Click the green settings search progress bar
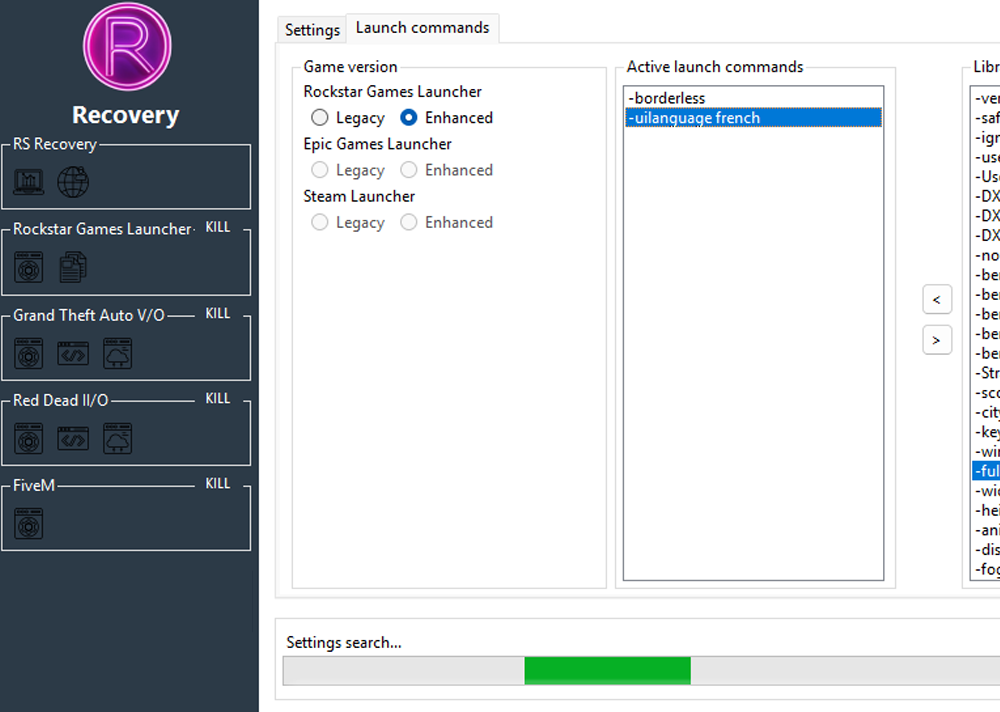The height and width of the screenshot is (712, 1000). pyautogui.click(x=608, y=670)
